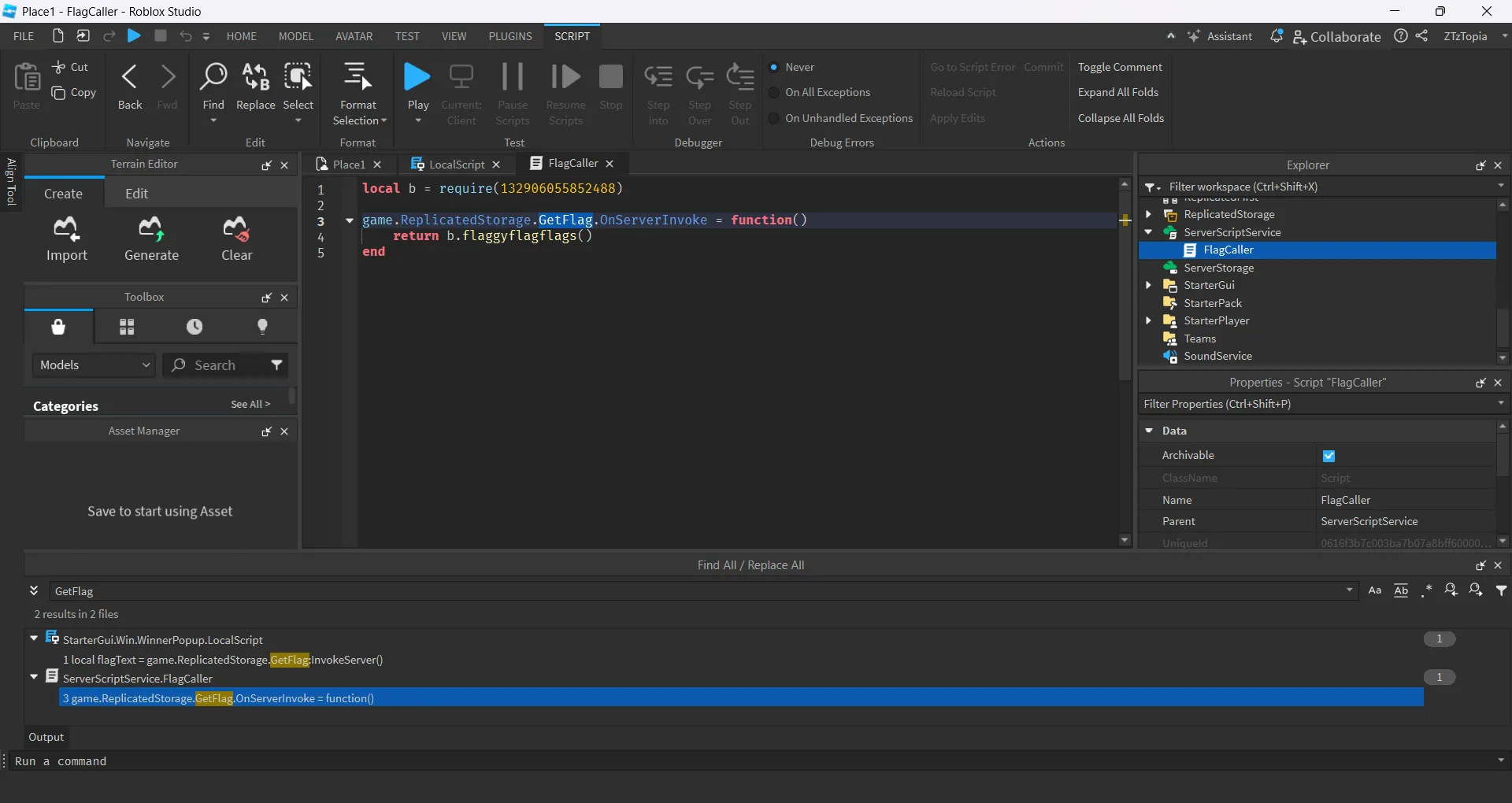Toggle the Archivable checkbox
Viewport: 1512px width, 803px height.
coord(1329,456)
